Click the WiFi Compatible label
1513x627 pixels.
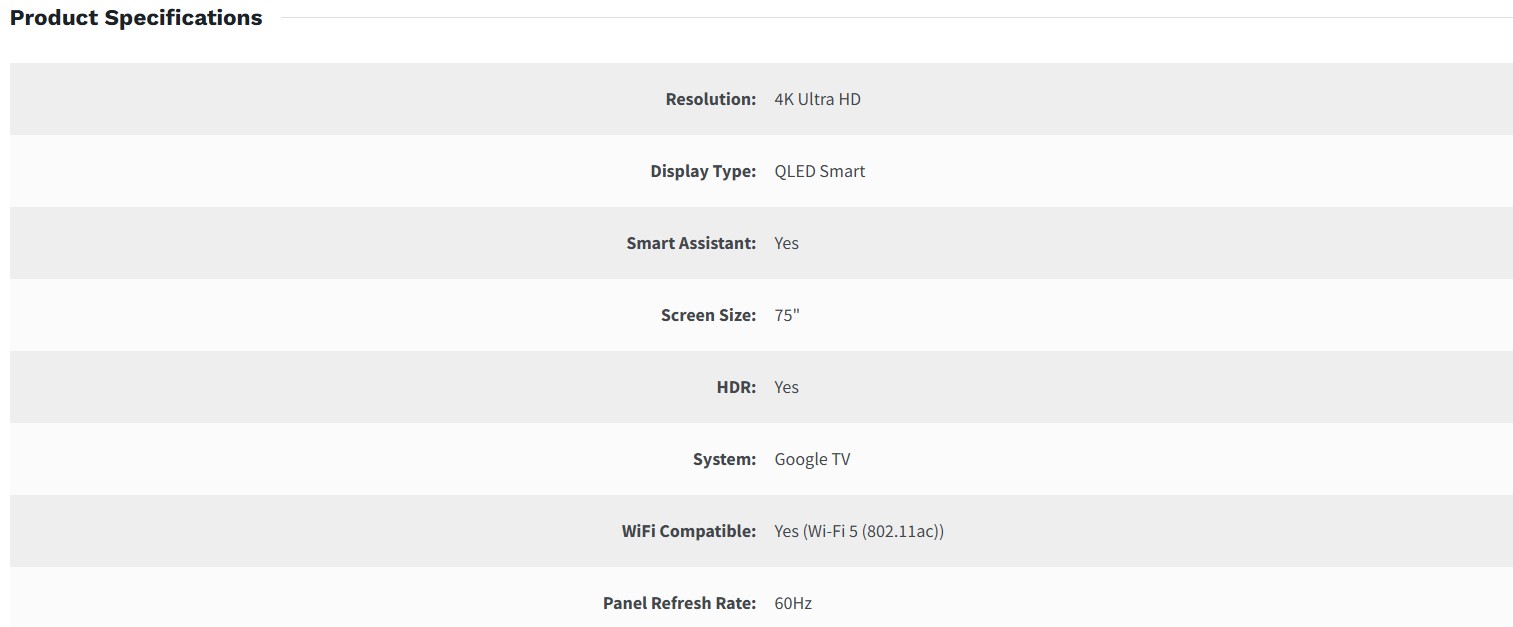688,531
